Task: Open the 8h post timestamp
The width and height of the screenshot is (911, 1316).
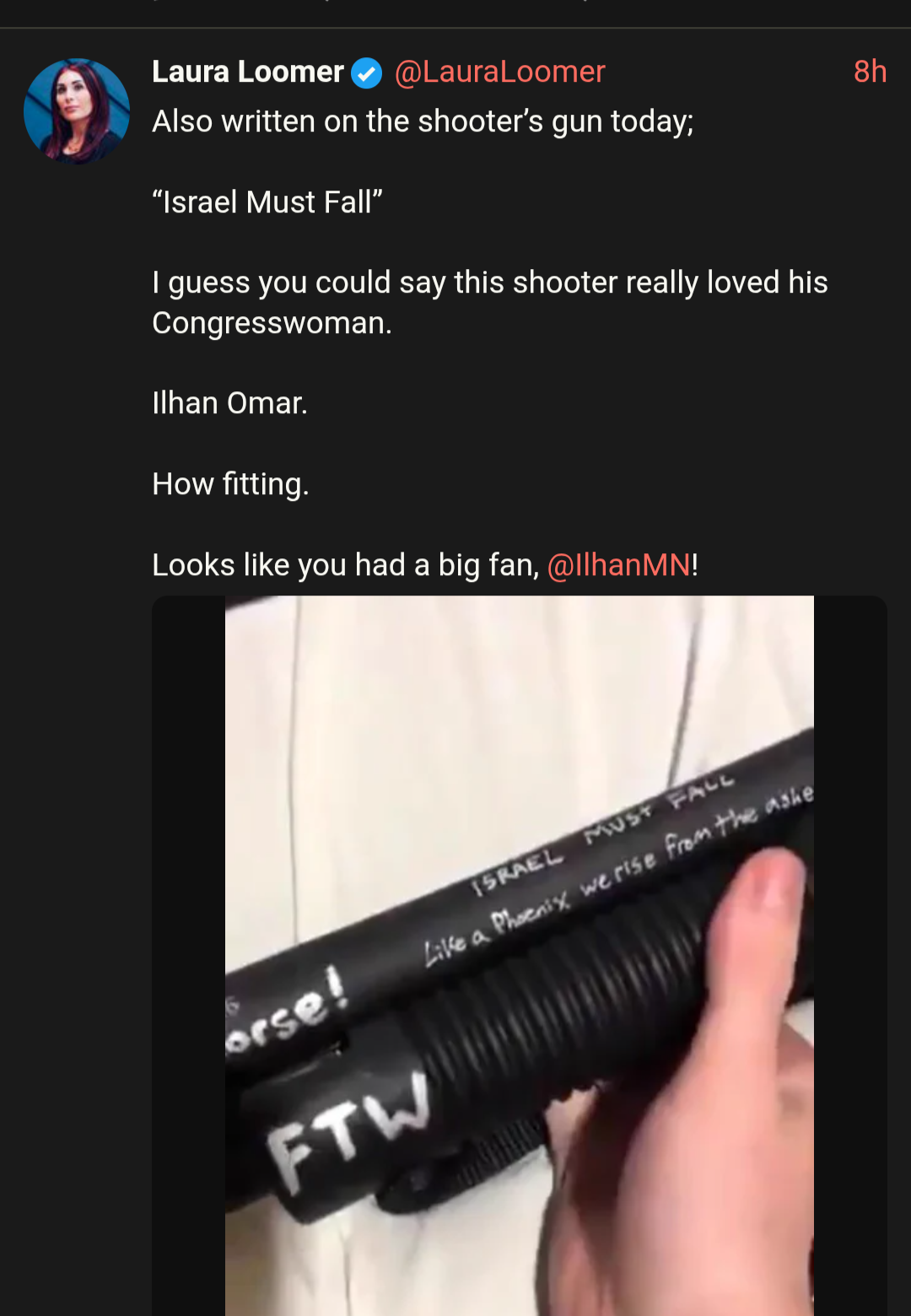Action: pos(870,72)
